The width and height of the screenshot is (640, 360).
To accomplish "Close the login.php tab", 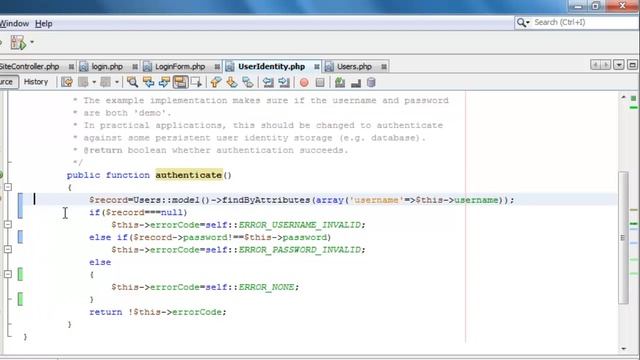I will tap(135, 67).
